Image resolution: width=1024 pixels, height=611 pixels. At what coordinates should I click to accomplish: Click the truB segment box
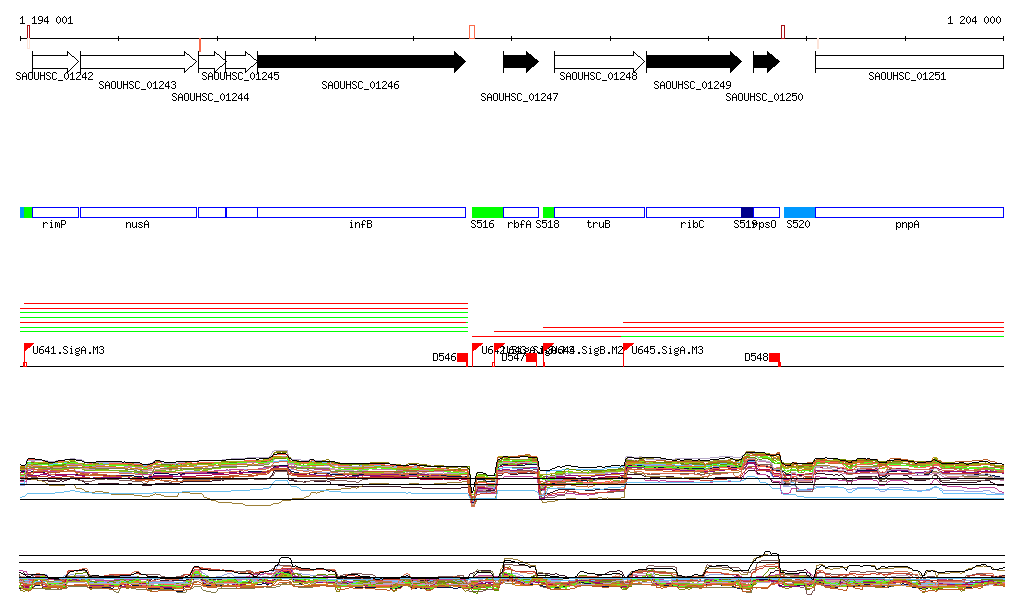click(x=599, y=212)
